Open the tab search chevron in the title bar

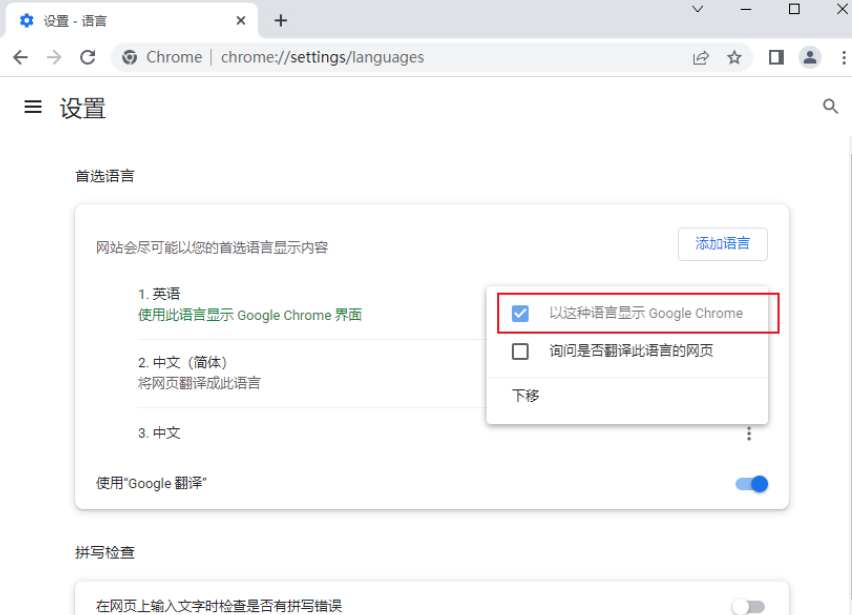pos(698,9)
